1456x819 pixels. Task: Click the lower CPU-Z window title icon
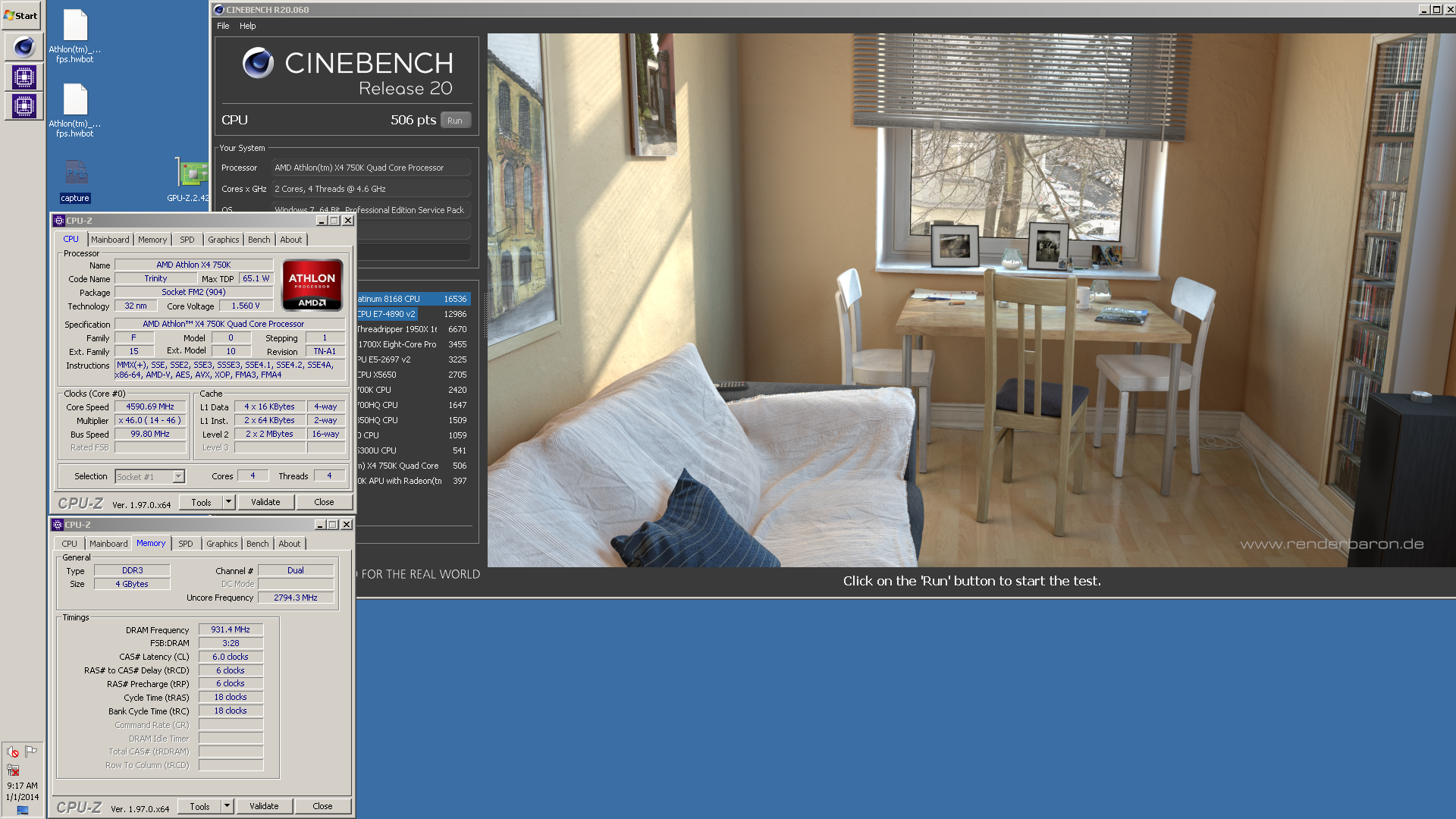click(x=58, y=525)
